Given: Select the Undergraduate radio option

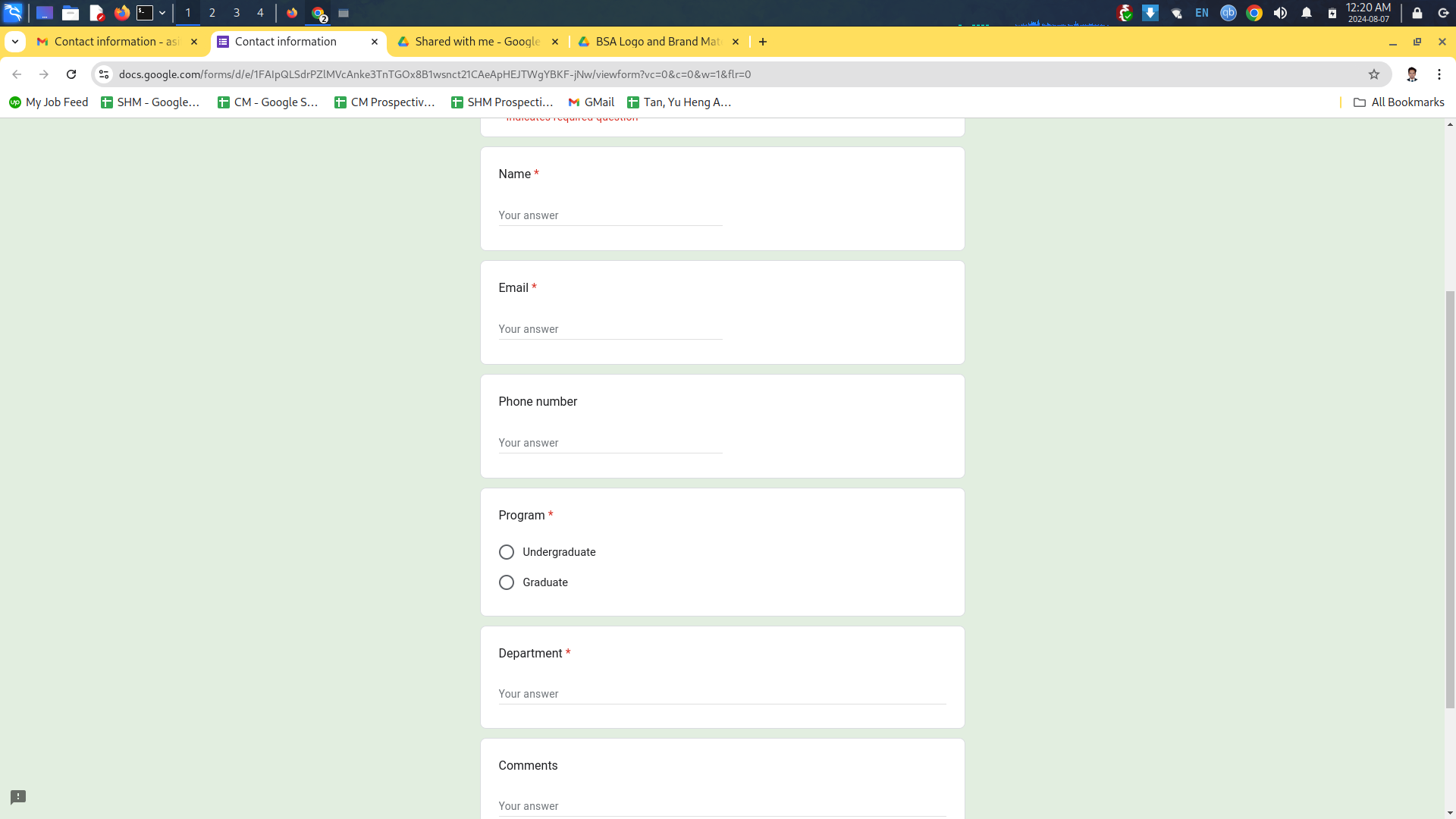Looking at the screenshot, I should tap(507, 552).
